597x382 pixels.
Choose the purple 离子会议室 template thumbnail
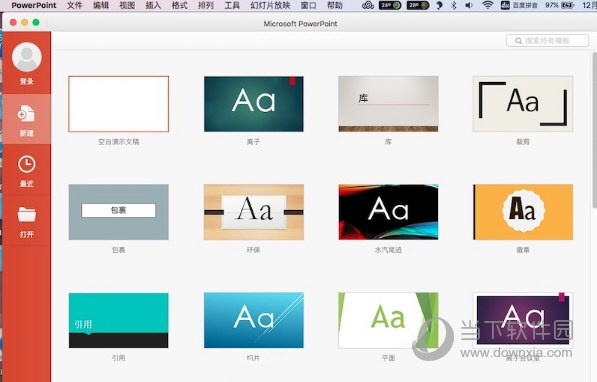523,320
